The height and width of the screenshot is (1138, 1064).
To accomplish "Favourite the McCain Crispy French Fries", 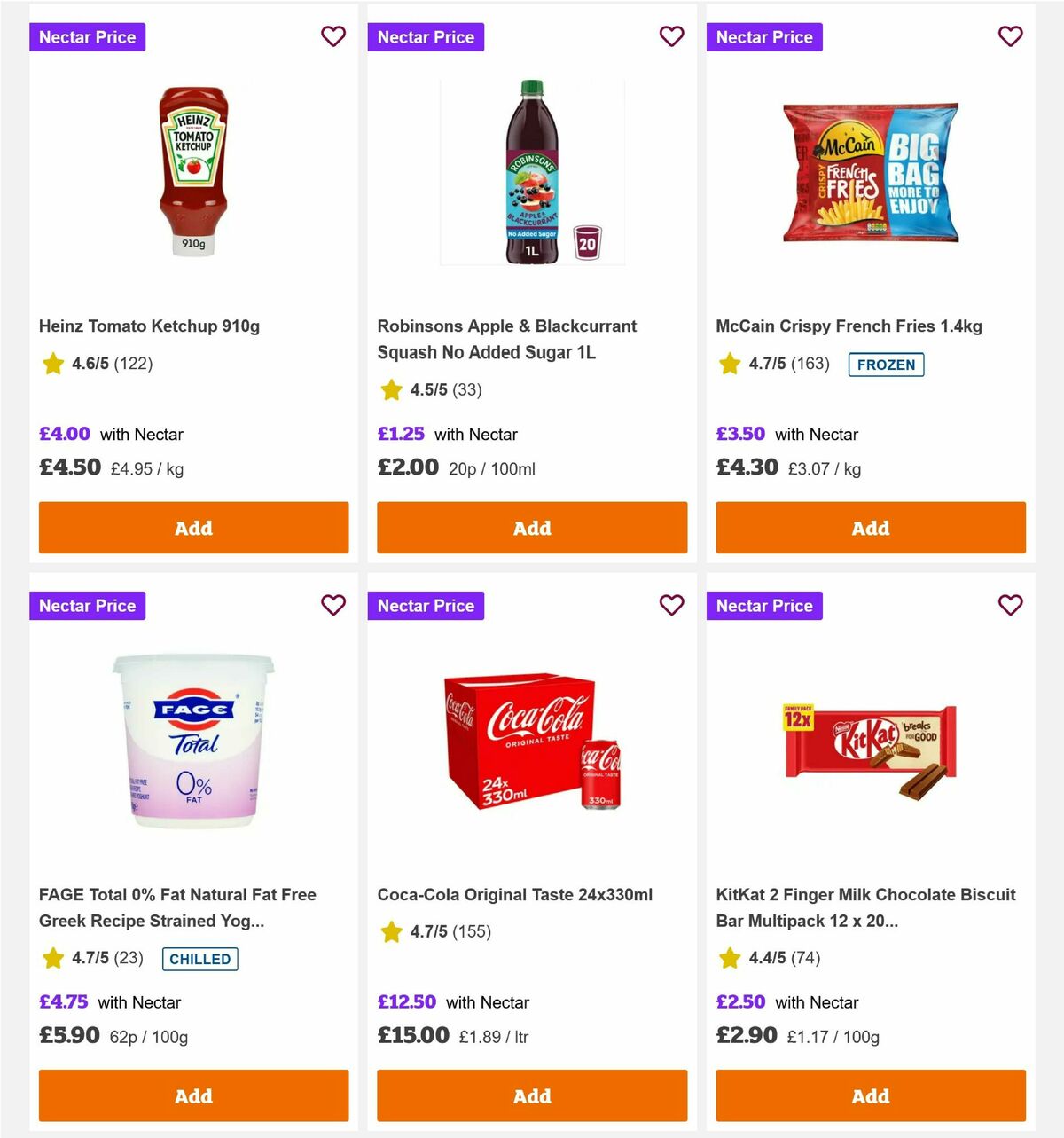I will [x=1011, y=36].
